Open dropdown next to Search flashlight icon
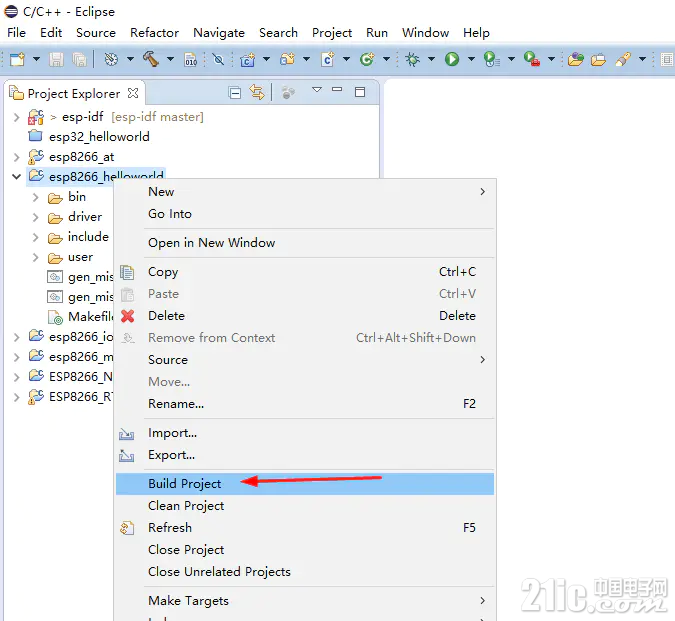The image size is (675, 621). [x=642, y=59]
